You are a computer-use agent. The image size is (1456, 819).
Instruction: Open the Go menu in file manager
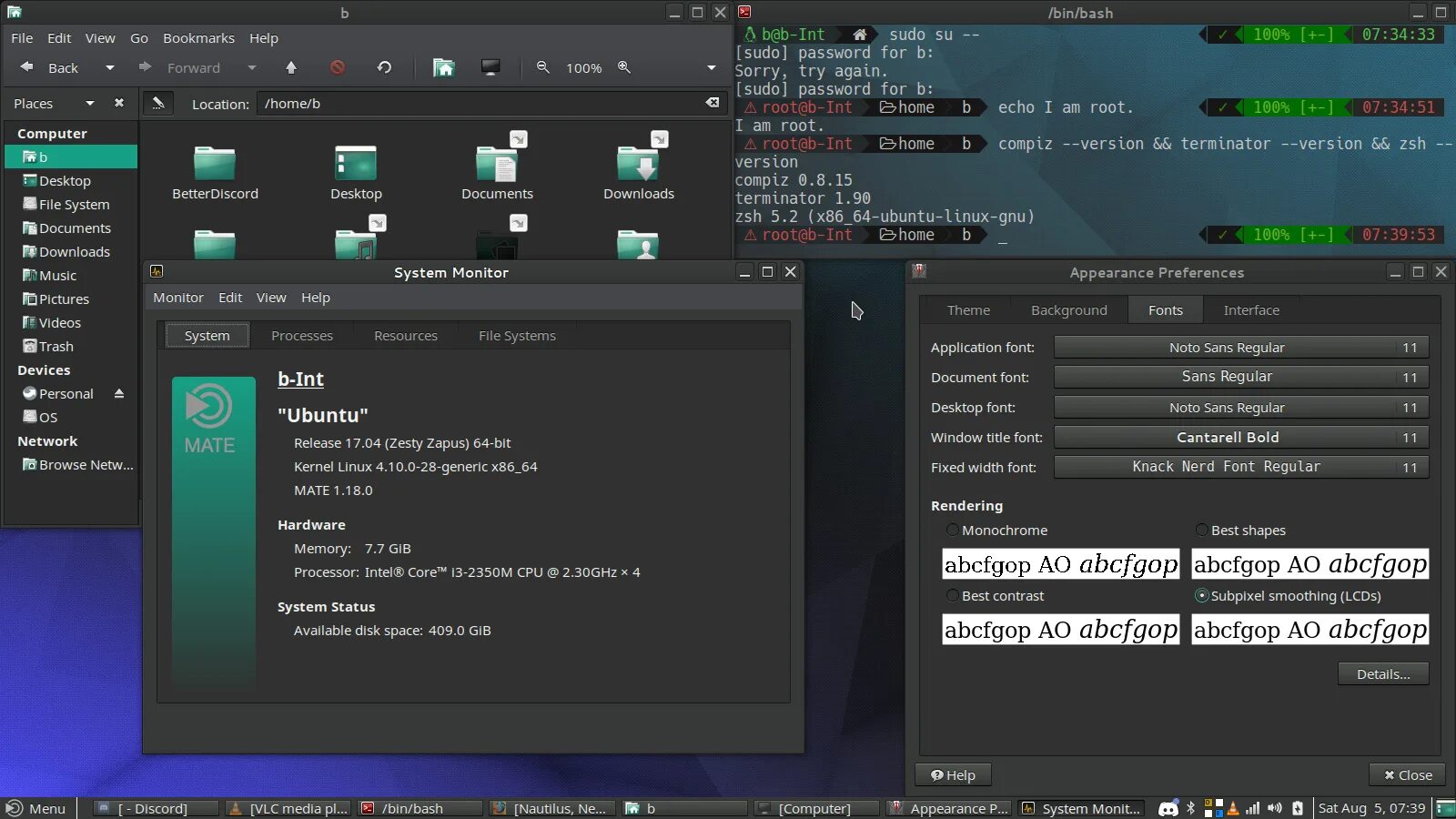click(139, 37)
